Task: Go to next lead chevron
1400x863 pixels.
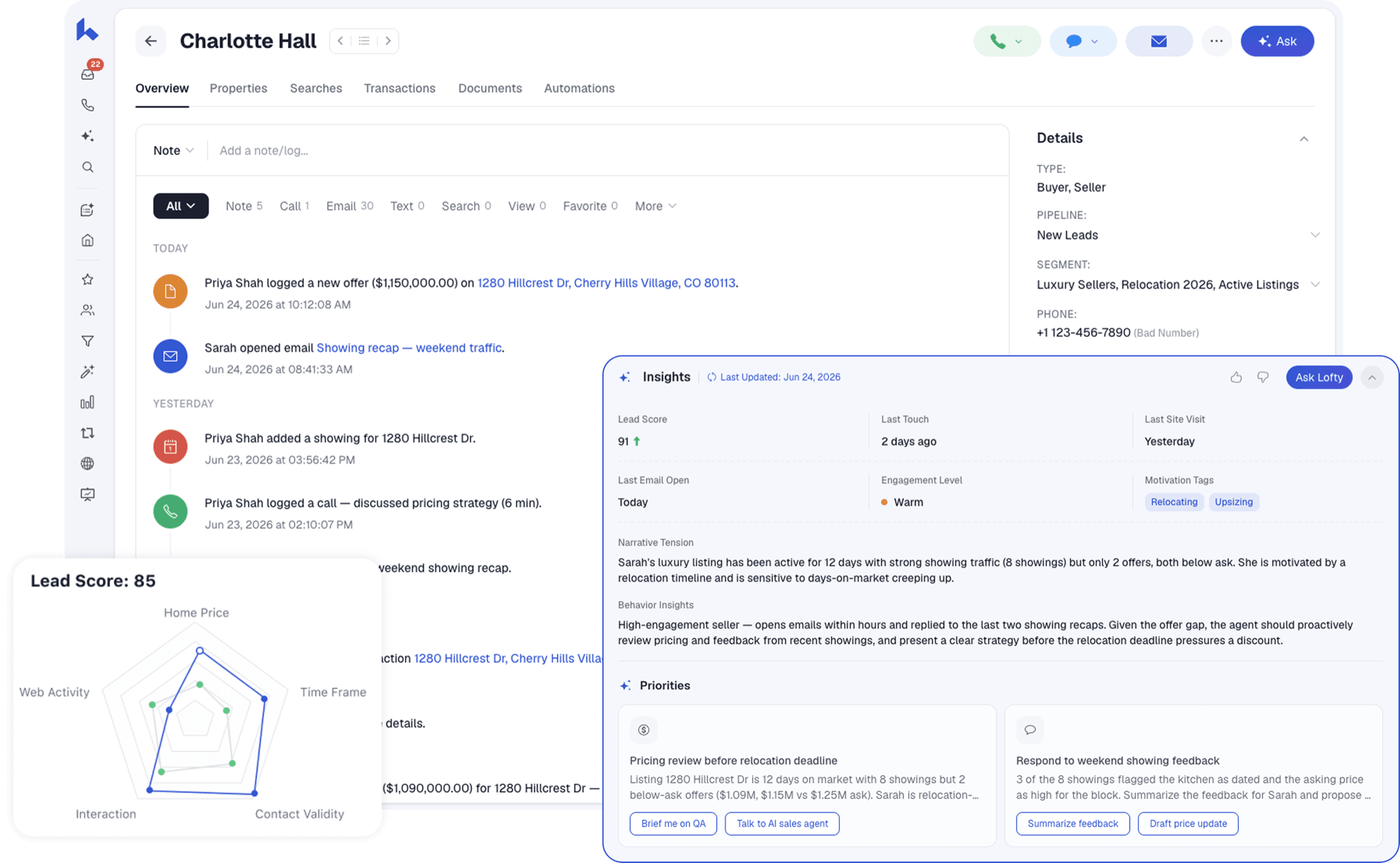Action: pos(388,41)
